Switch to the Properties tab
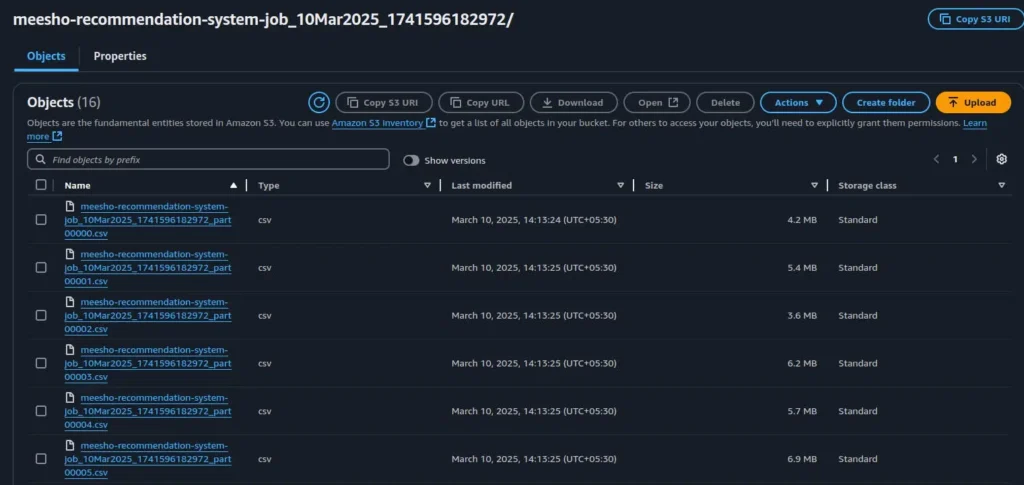 click(120, 56)
